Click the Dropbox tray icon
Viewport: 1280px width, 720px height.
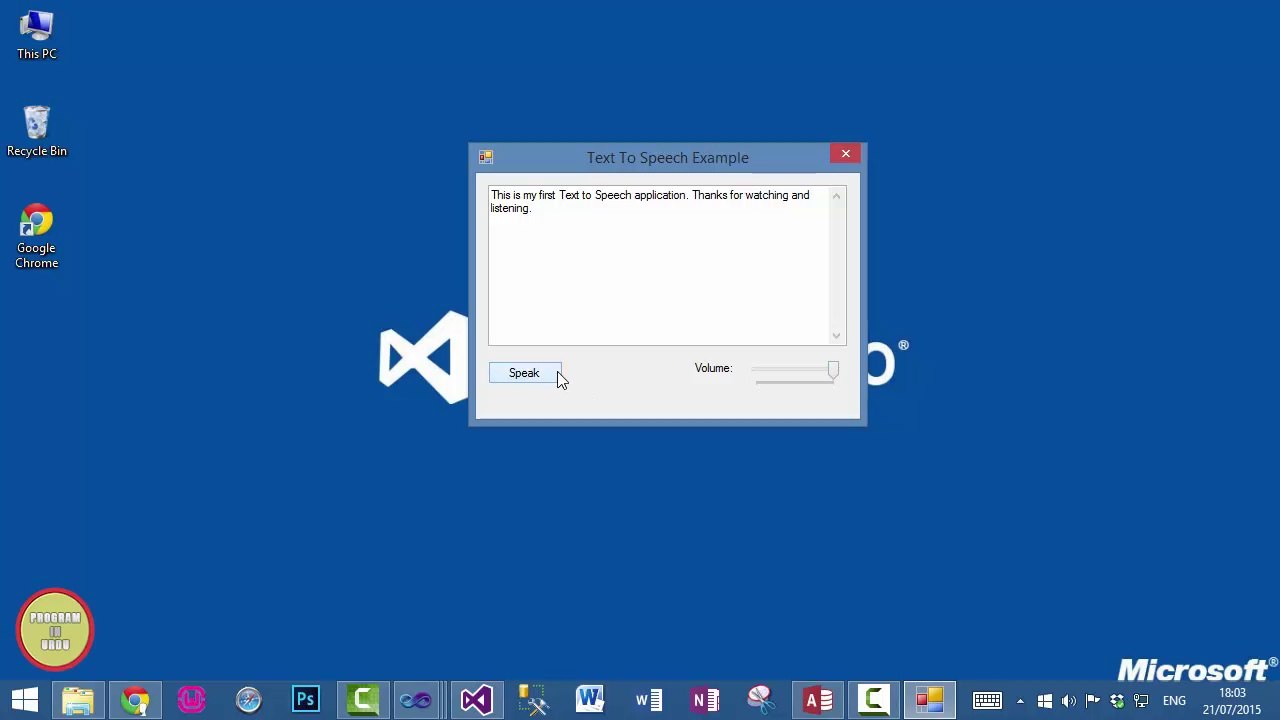(1117, 701)
